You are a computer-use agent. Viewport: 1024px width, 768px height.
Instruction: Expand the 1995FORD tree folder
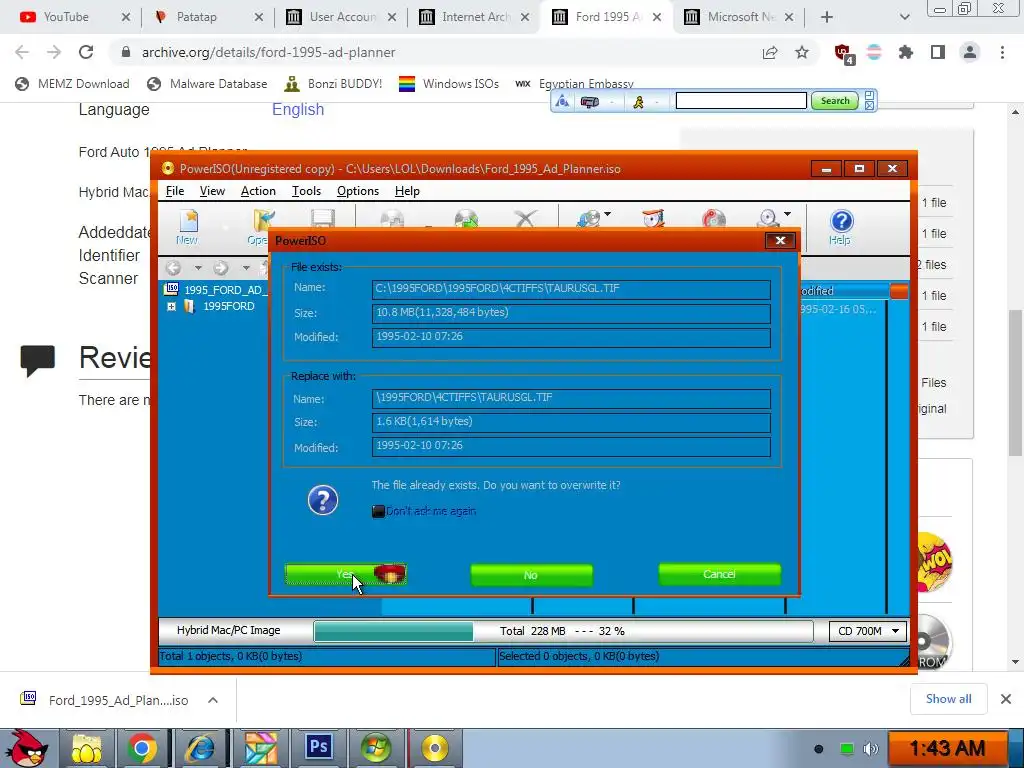click(x=171, y=306)
